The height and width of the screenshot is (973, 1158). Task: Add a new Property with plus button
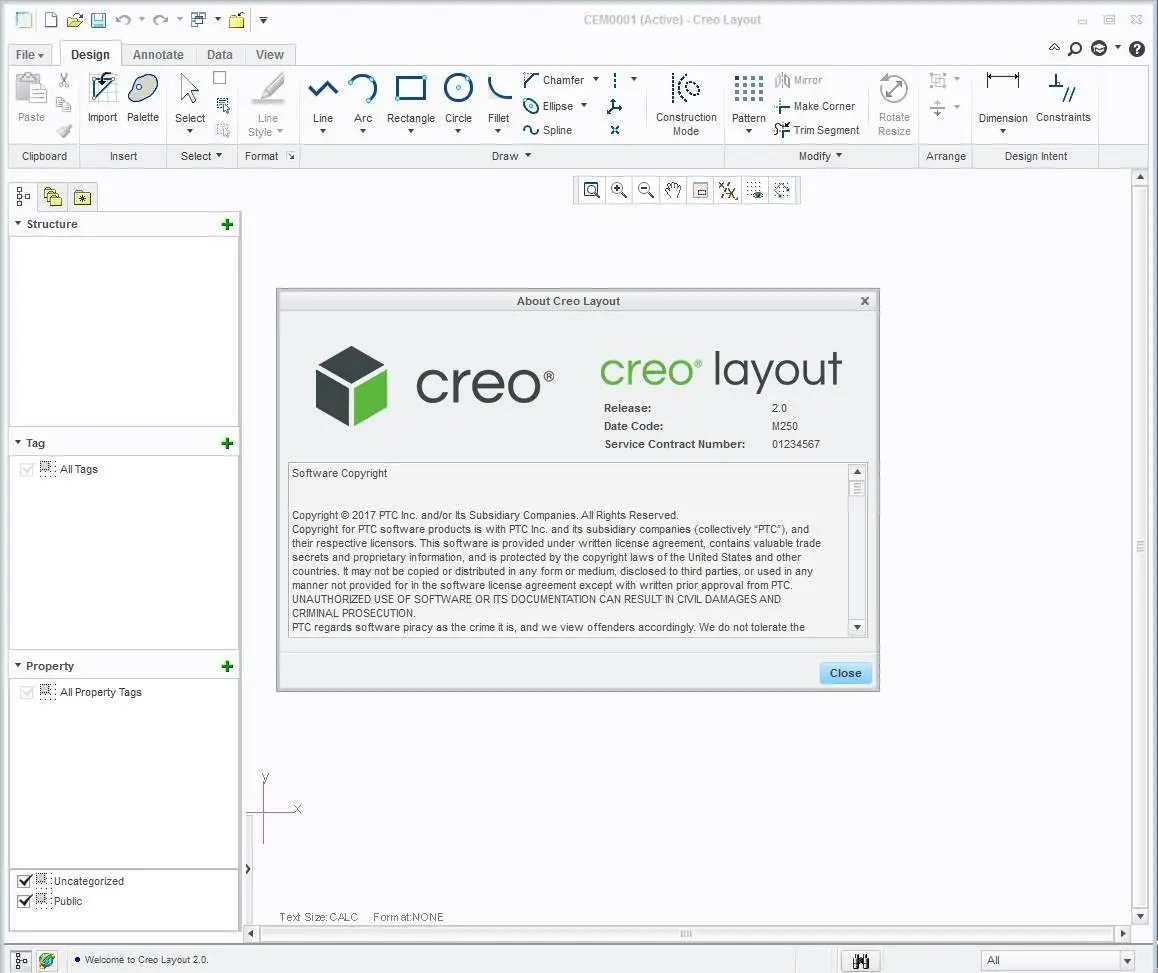[x=227, y=666]
